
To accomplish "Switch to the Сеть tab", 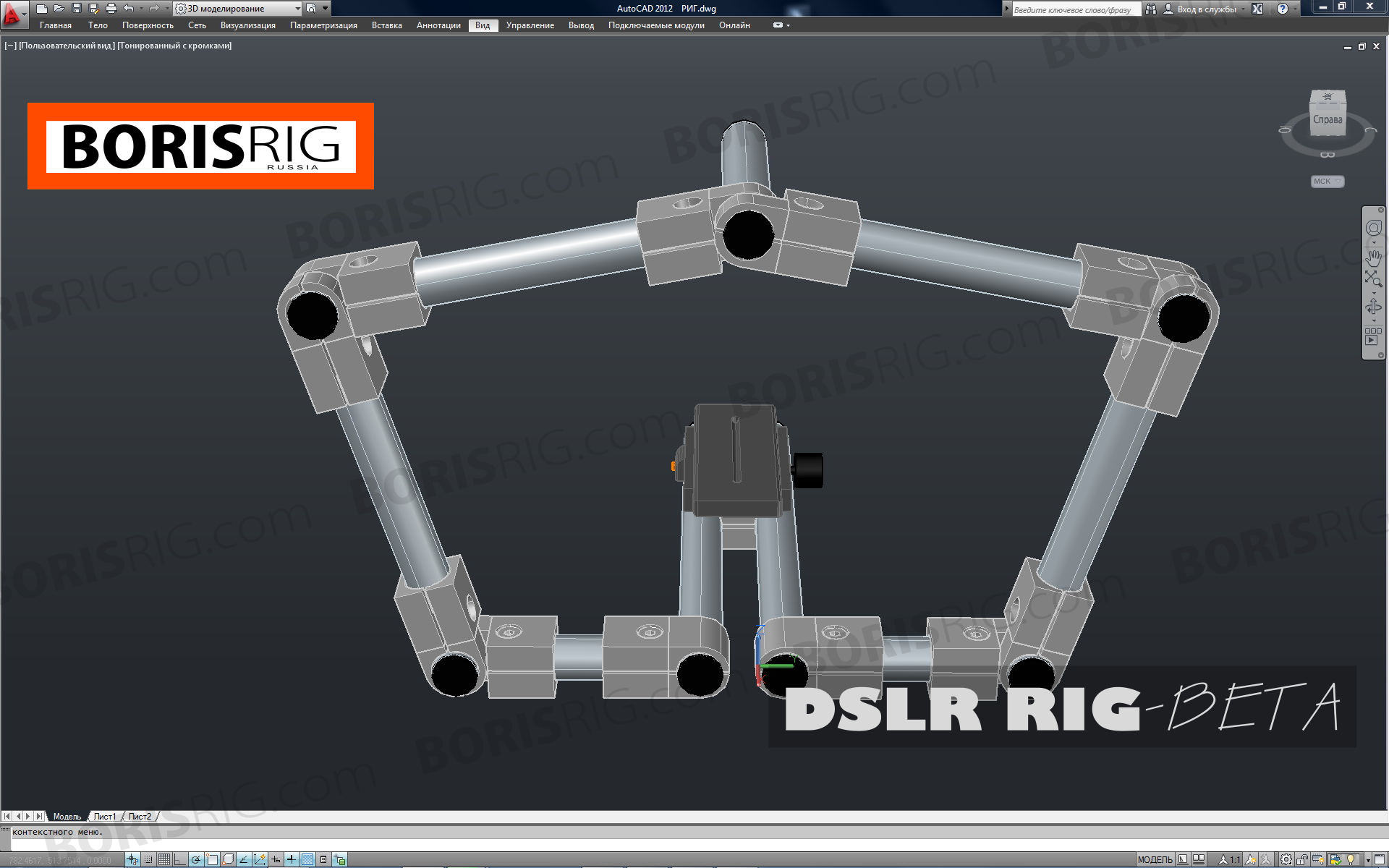I will click(x=197, y=25).
